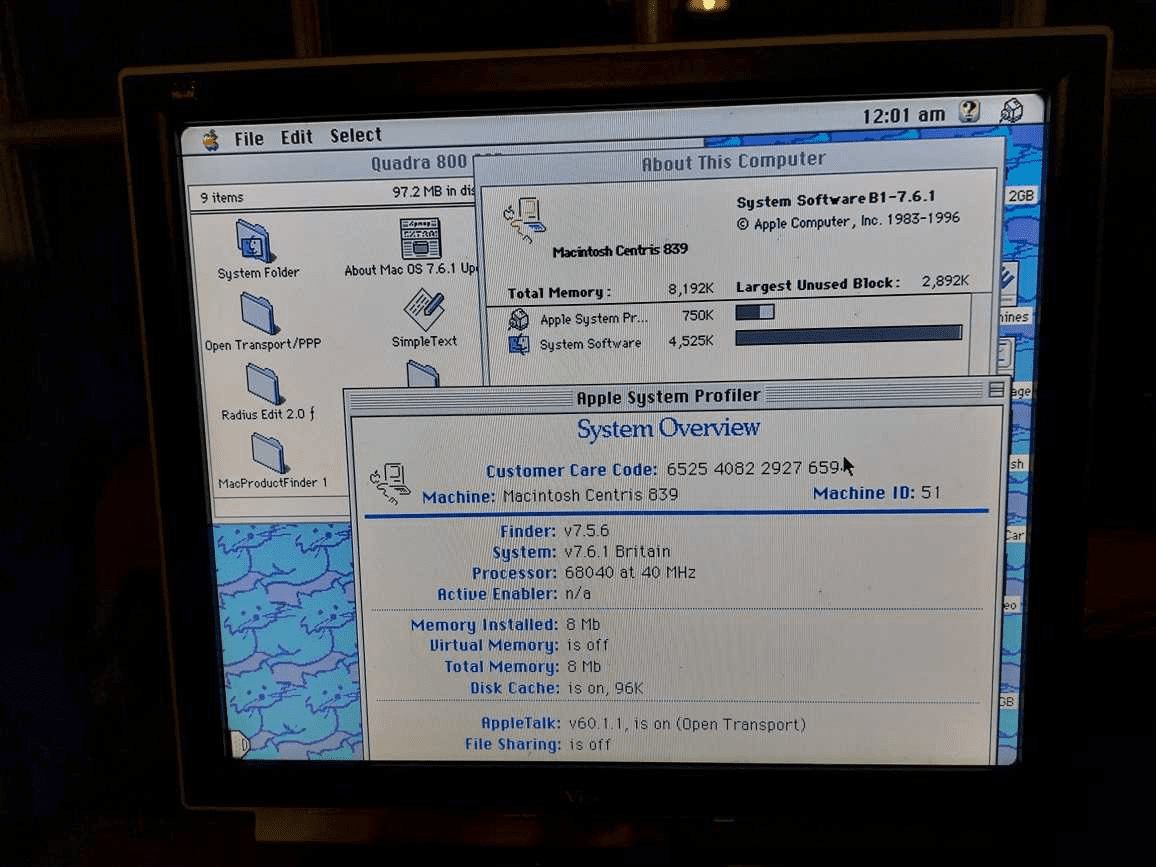Click the About This Computer title bar
Image resolution: width=1156 pixels, height=867 pixels.
[733, 161]
